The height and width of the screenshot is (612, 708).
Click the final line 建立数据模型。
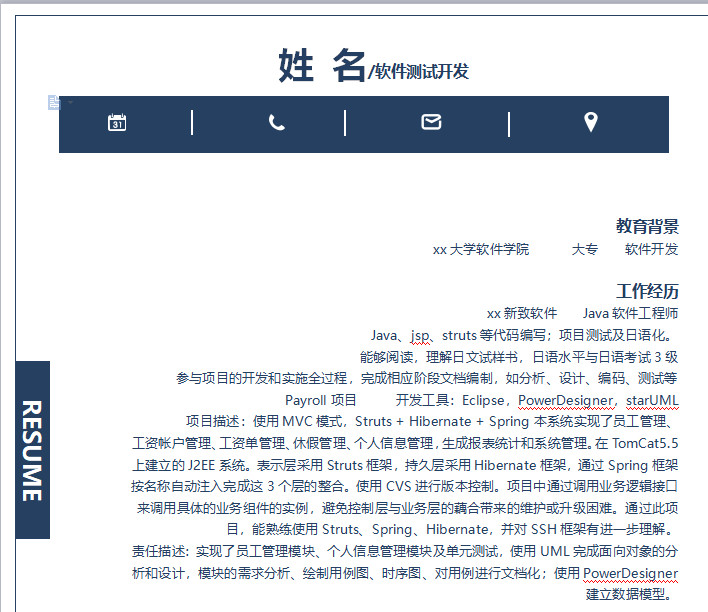click(x=630, y=594)
